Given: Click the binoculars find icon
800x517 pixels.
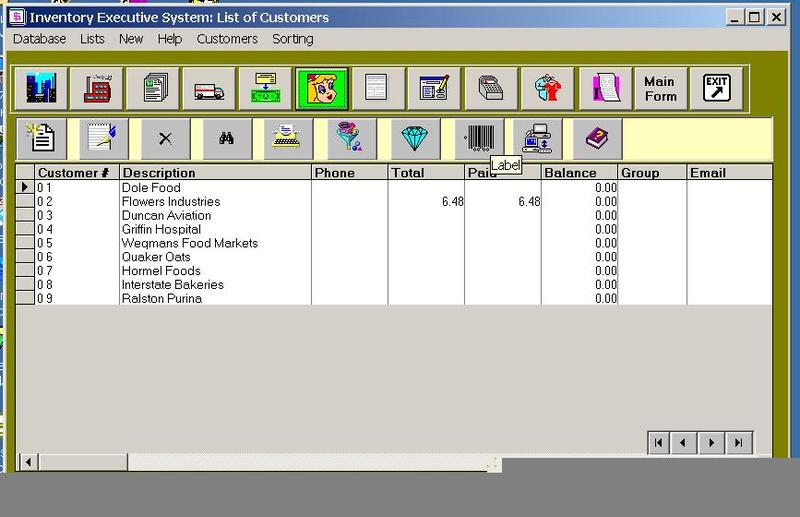Looking at the screenshot, I should coord(227,138).
